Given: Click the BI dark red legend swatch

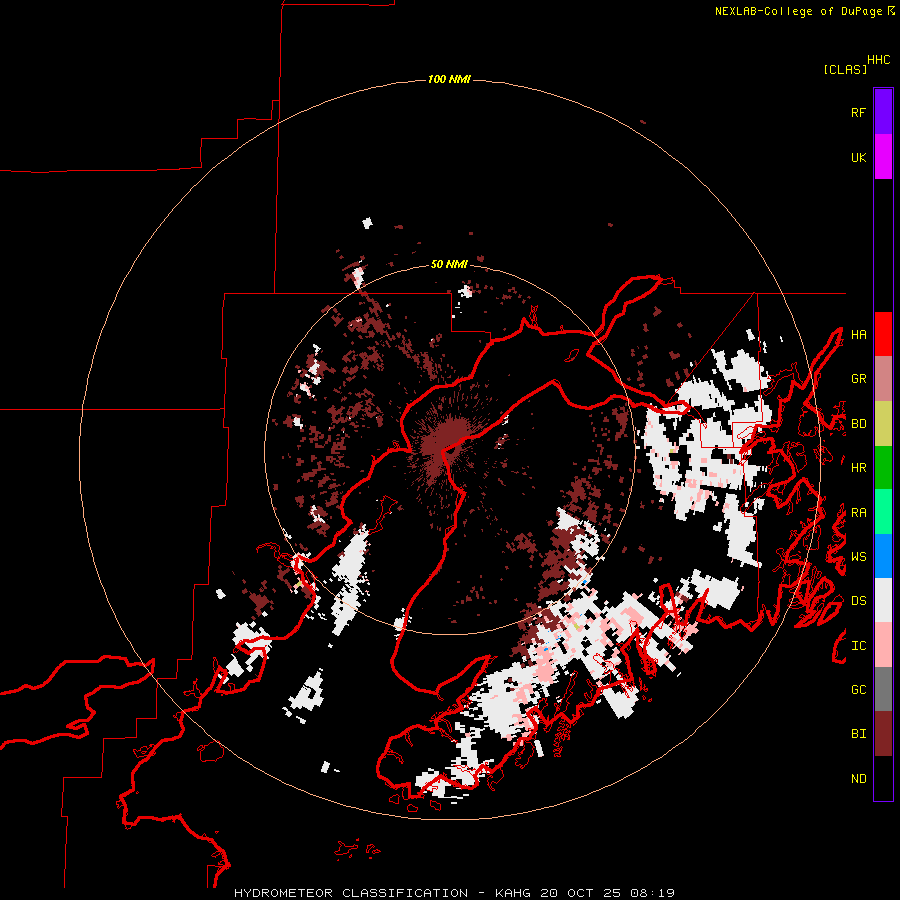Looking at the screenshot, I should pyautogui.click(x=883, y=734).
